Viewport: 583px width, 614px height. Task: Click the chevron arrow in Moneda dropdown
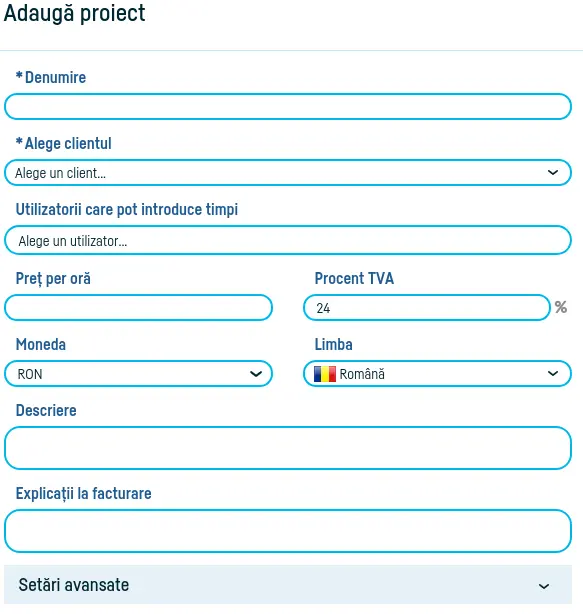point(256,374)
